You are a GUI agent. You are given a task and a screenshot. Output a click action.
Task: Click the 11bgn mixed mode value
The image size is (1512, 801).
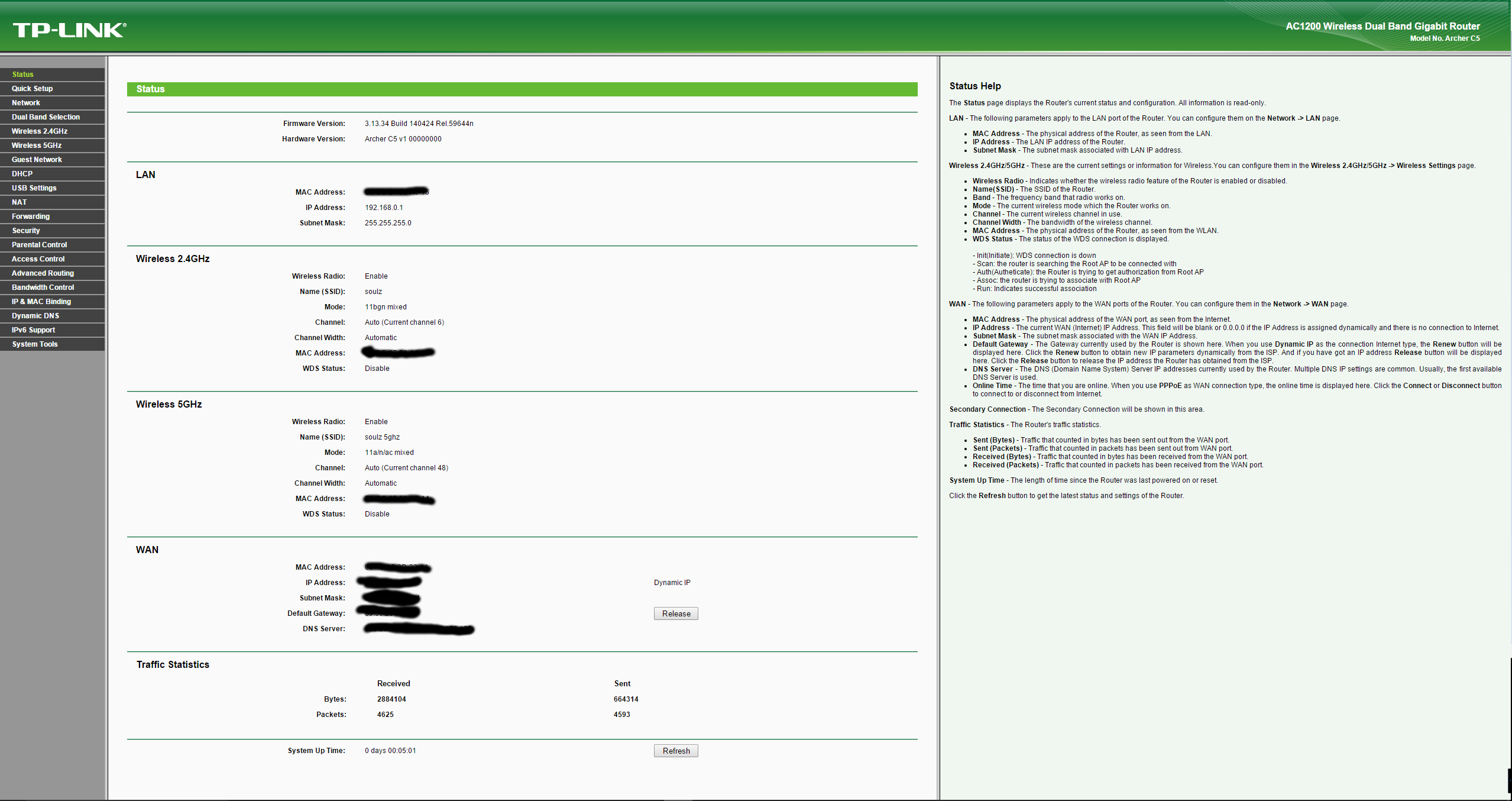pyautogui.click(x=386, y=307)
